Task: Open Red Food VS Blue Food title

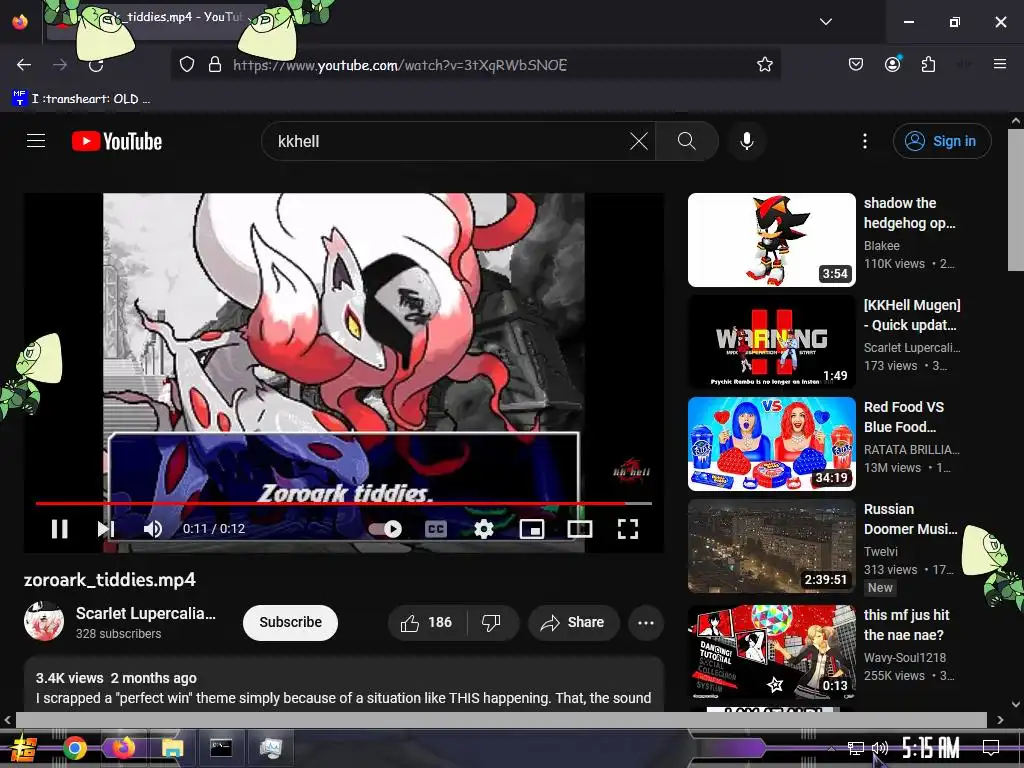Action: [904, 417]
